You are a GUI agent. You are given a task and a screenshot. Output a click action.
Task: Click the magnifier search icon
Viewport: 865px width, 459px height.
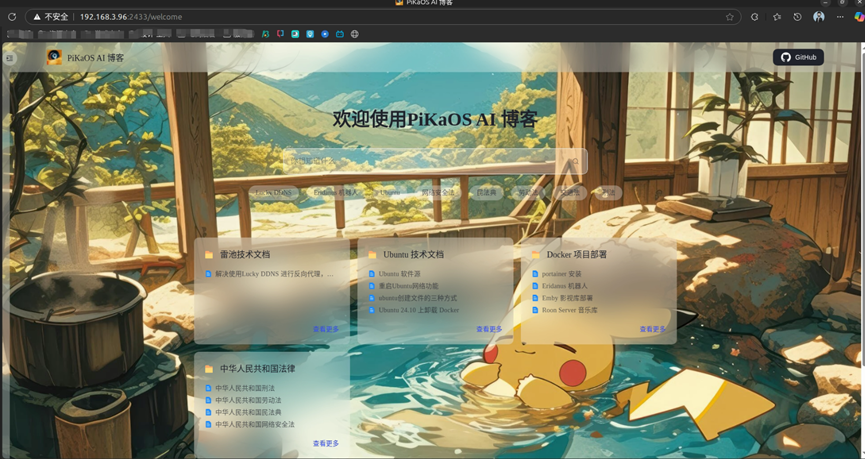click(x=575, y=161)
